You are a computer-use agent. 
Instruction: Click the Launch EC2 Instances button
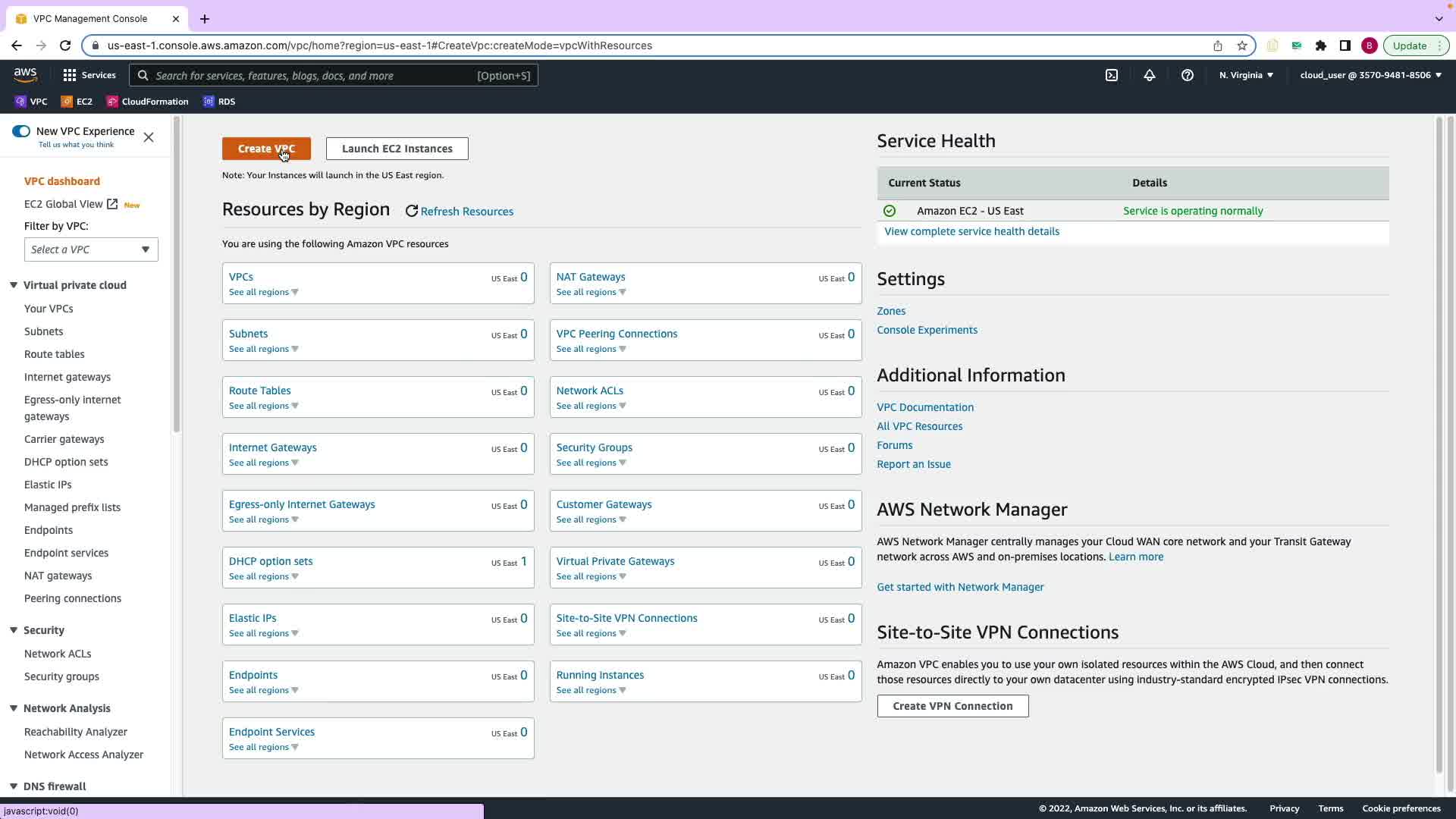click(397, 149)
